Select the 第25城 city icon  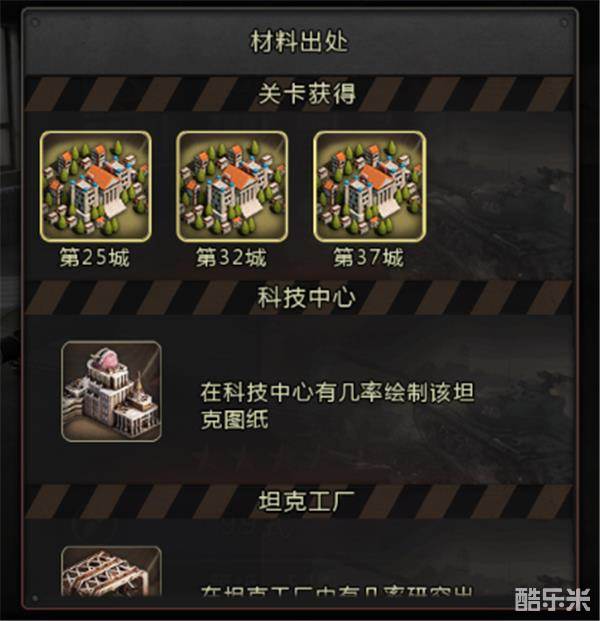(95, 186)
